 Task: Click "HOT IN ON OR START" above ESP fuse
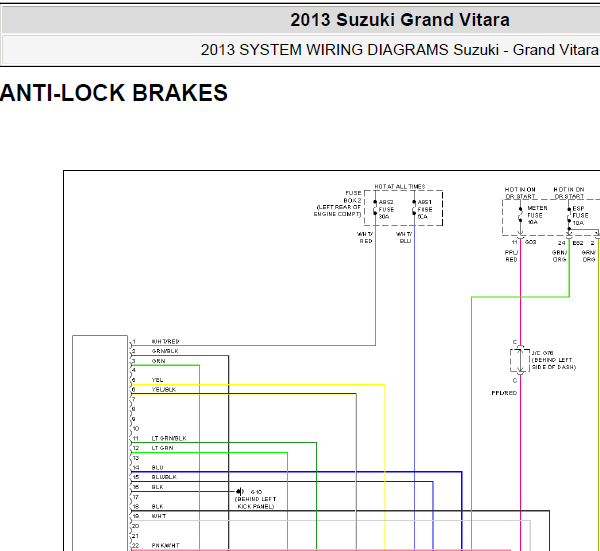(569, 193)
